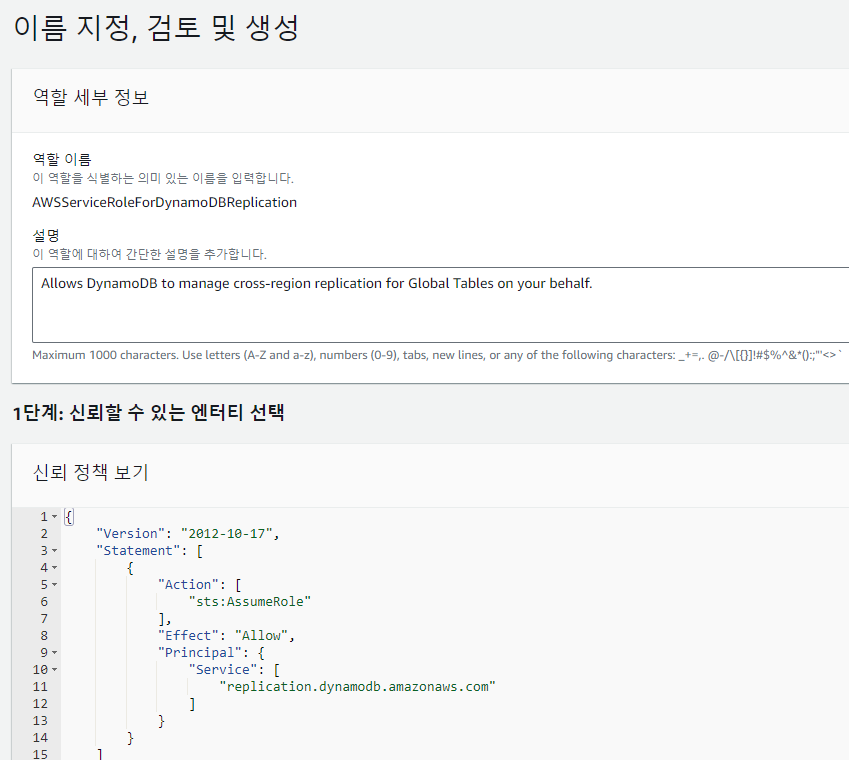
Task: Collapse the Service array fold on line 10
Action: tap(54, 670)
